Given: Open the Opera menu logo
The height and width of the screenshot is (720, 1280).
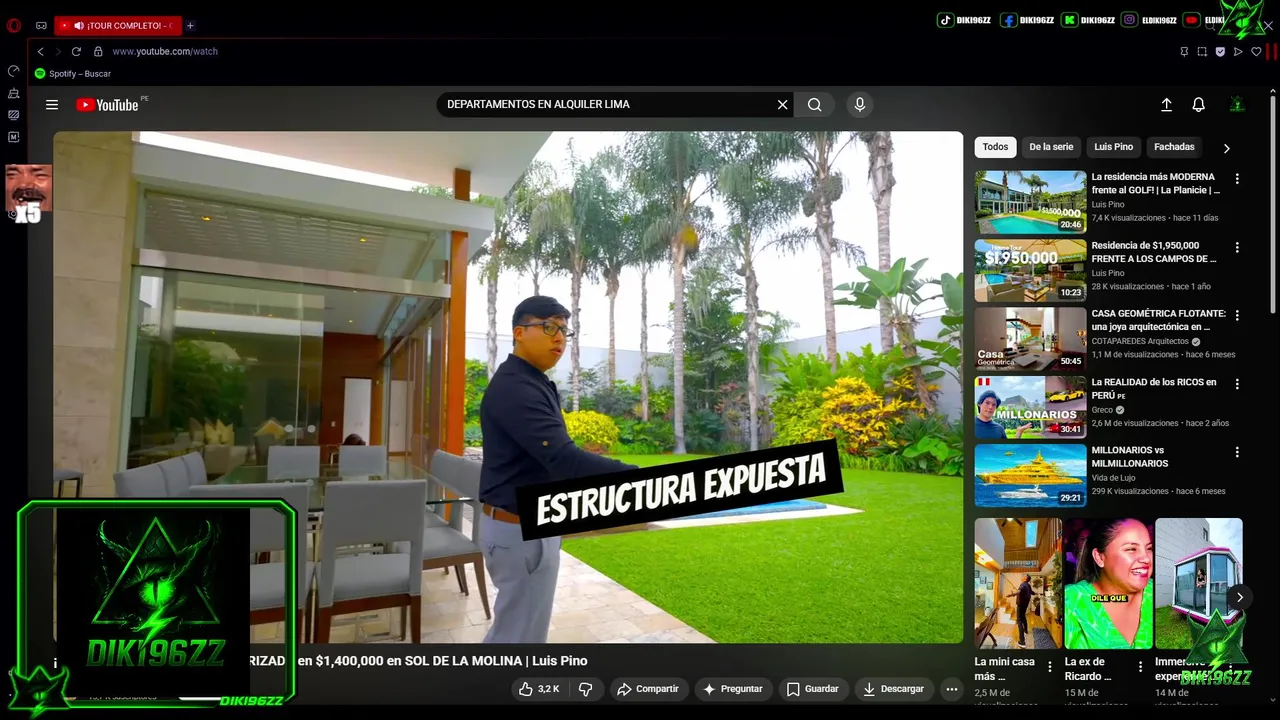Looking at the screenshot, I should (14, 25).
